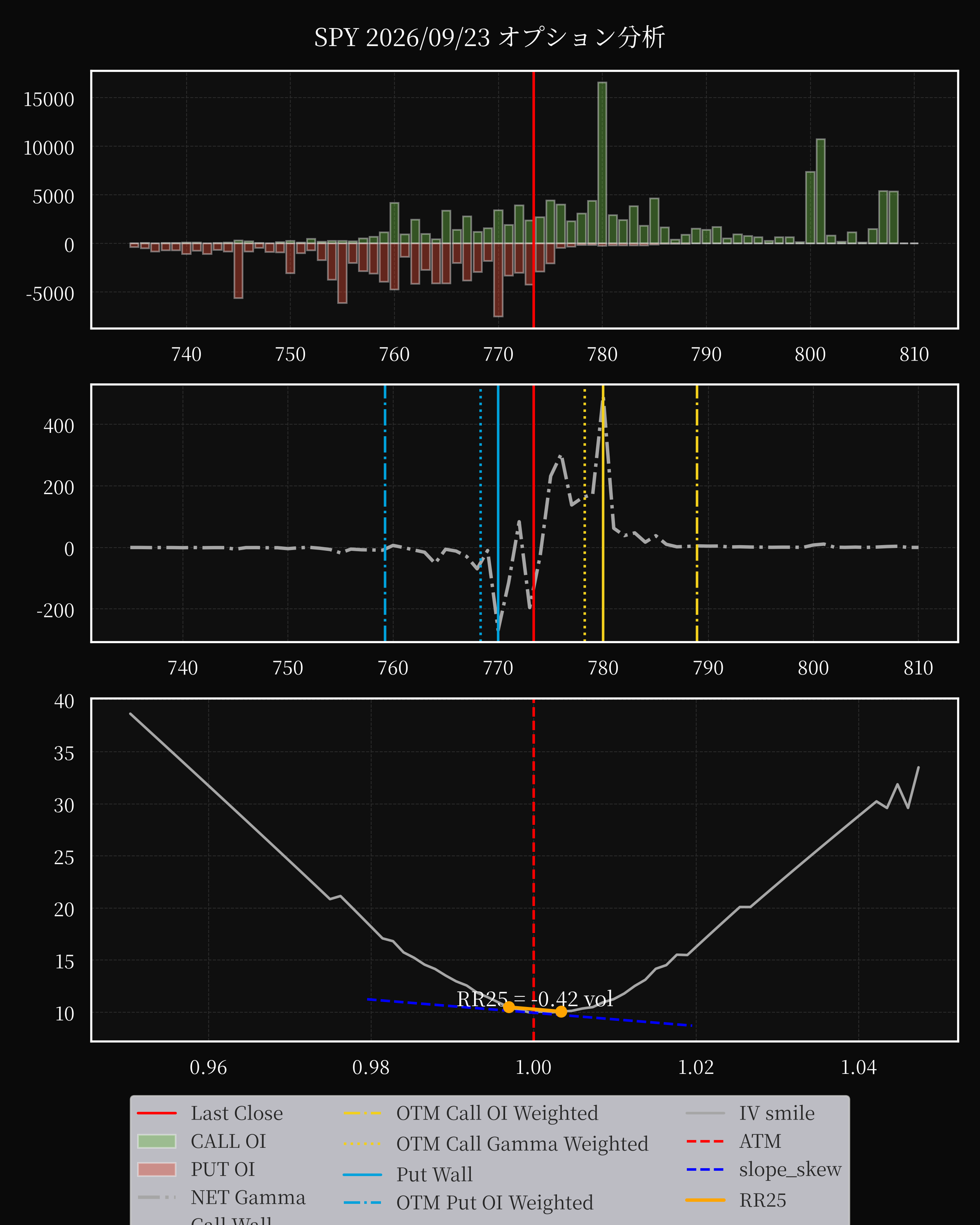Image resolution: width=980 pixels, height=1225 pixels.
Task: Click the "25" y-axis label on the IV chart
Action: [x=64, y=857]
